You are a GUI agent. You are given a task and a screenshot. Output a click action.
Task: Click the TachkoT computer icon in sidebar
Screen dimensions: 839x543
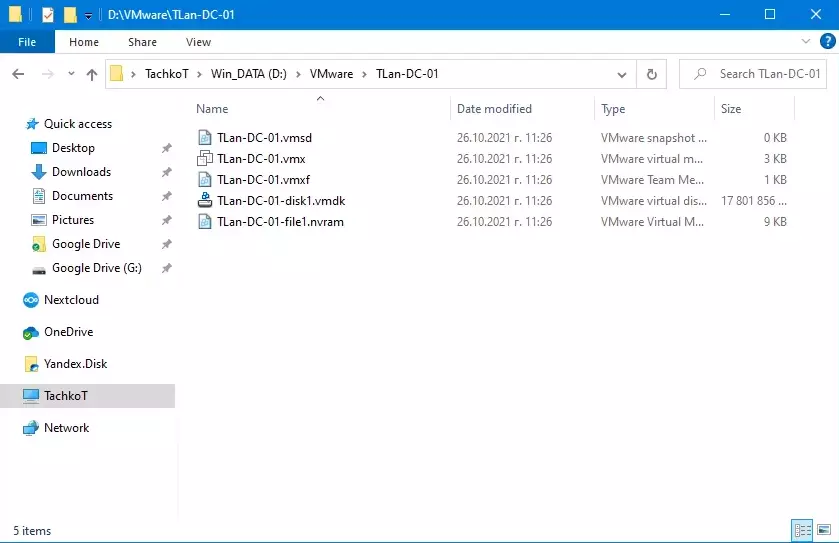(x=31, y=396)
